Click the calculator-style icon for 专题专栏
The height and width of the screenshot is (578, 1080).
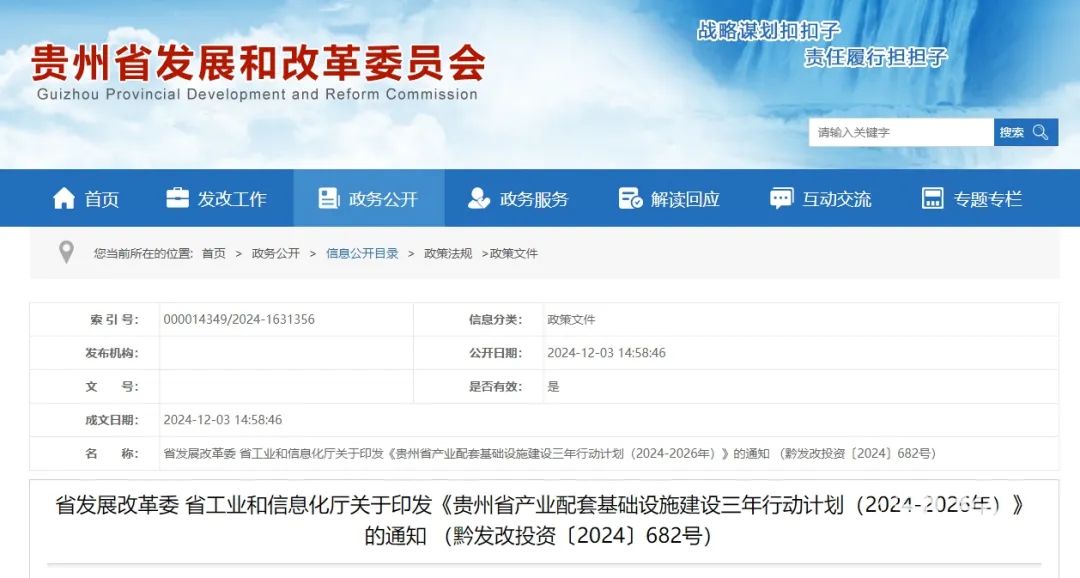point(932,198)
